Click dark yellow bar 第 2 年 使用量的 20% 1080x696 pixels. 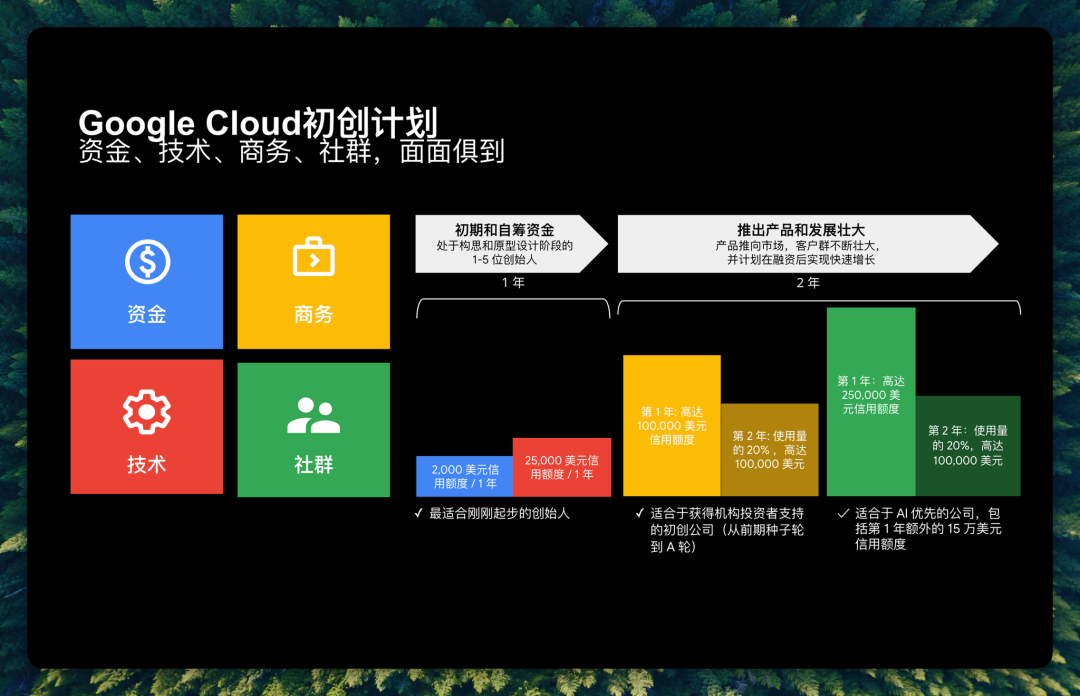(769, 450)
